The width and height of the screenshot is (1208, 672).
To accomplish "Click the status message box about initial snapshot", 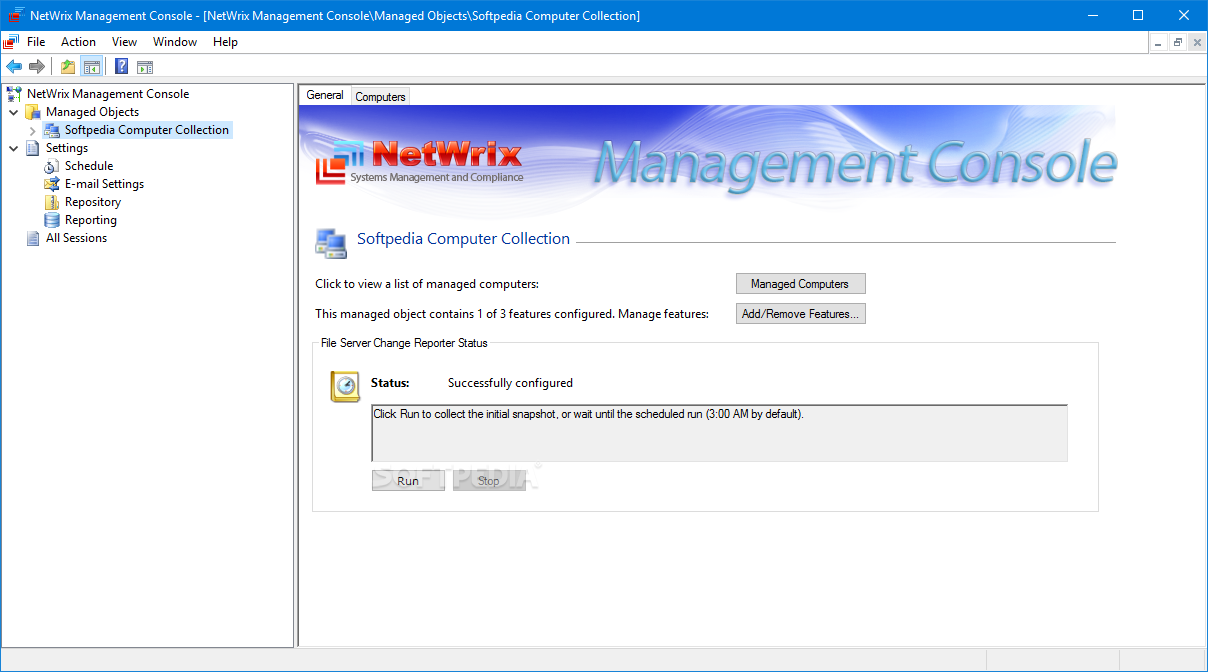I will (x=719, y=433).
